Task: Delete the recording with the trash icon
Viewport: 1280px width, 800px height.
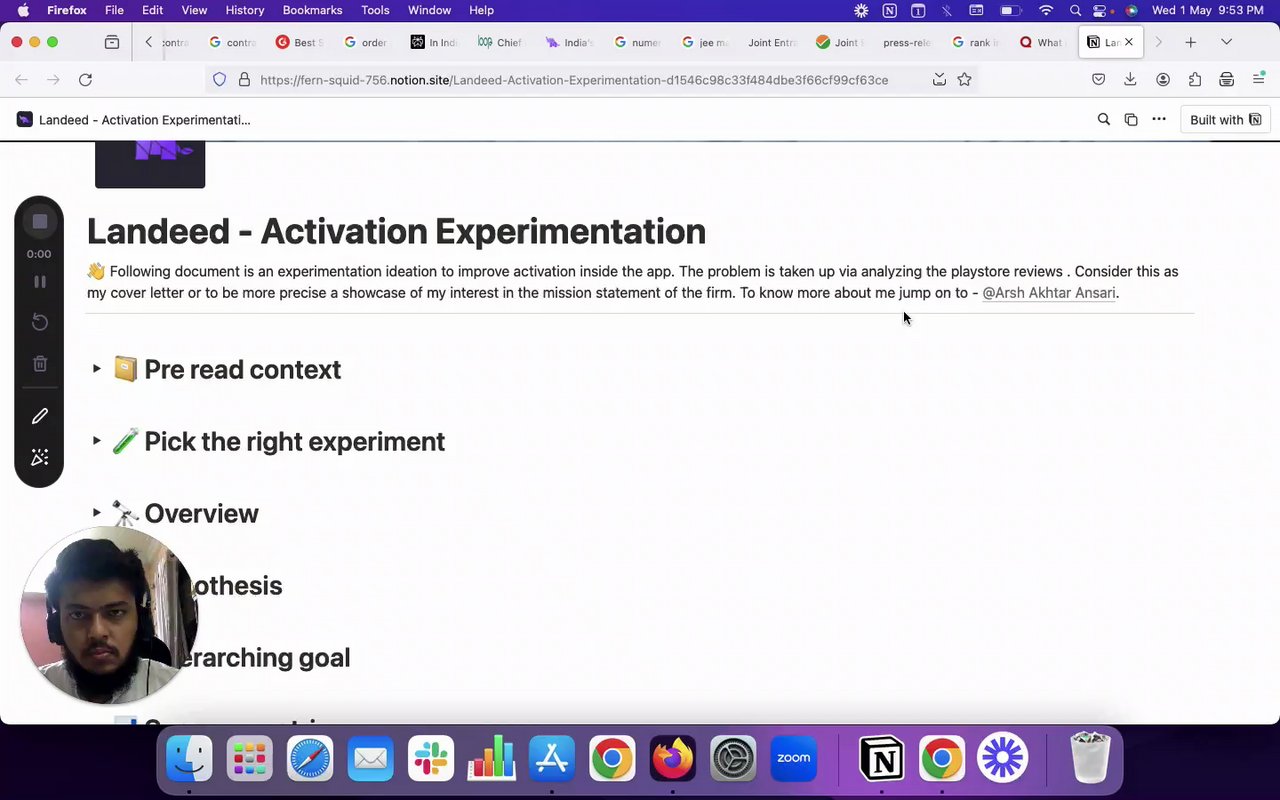Action: click(x=40, y=364)
